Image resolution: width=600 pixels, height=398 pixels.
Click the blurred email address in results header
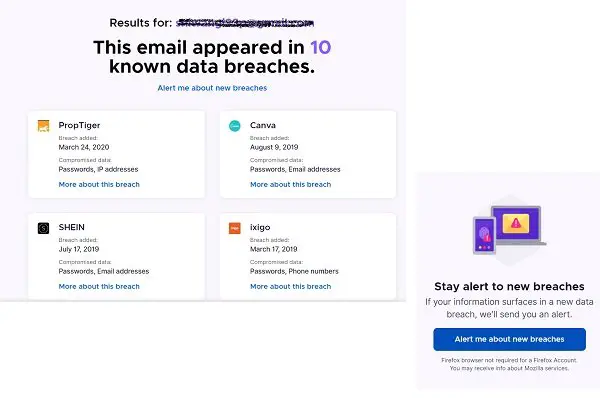(x=245, y=23)
